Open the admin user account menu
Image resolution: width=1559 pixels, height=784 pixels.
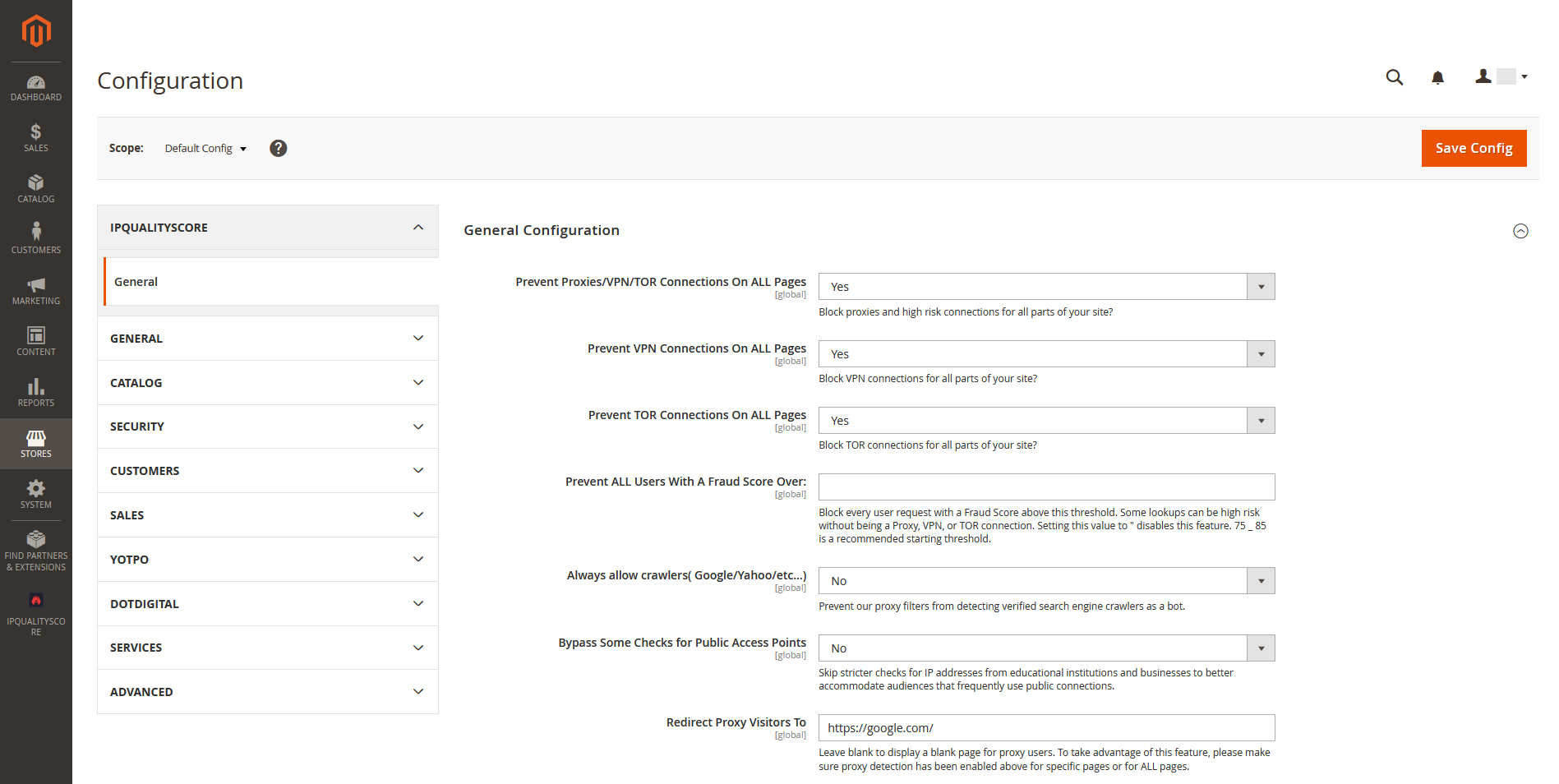(x=1501, y=76)
